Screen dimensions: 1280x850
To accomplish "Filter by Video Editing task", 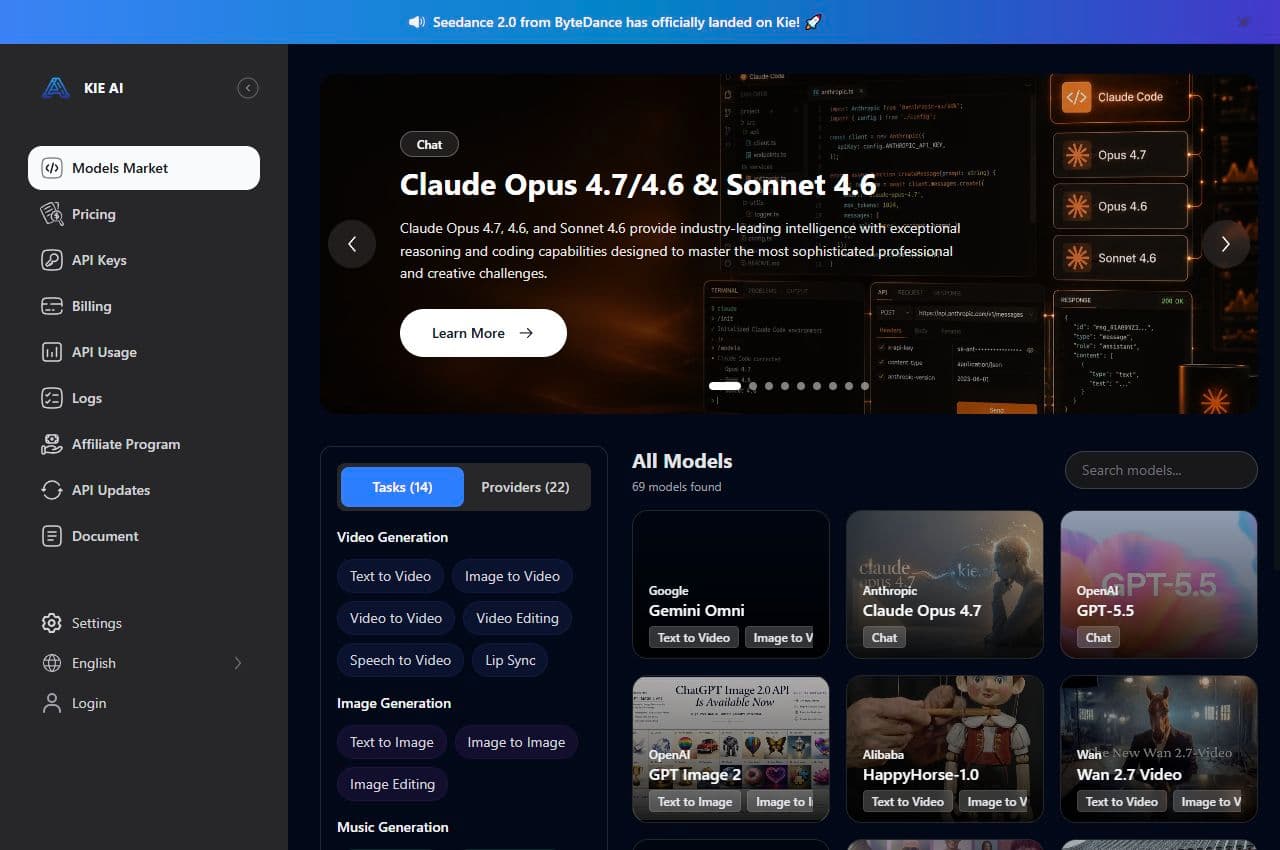I will pos(517,618).
